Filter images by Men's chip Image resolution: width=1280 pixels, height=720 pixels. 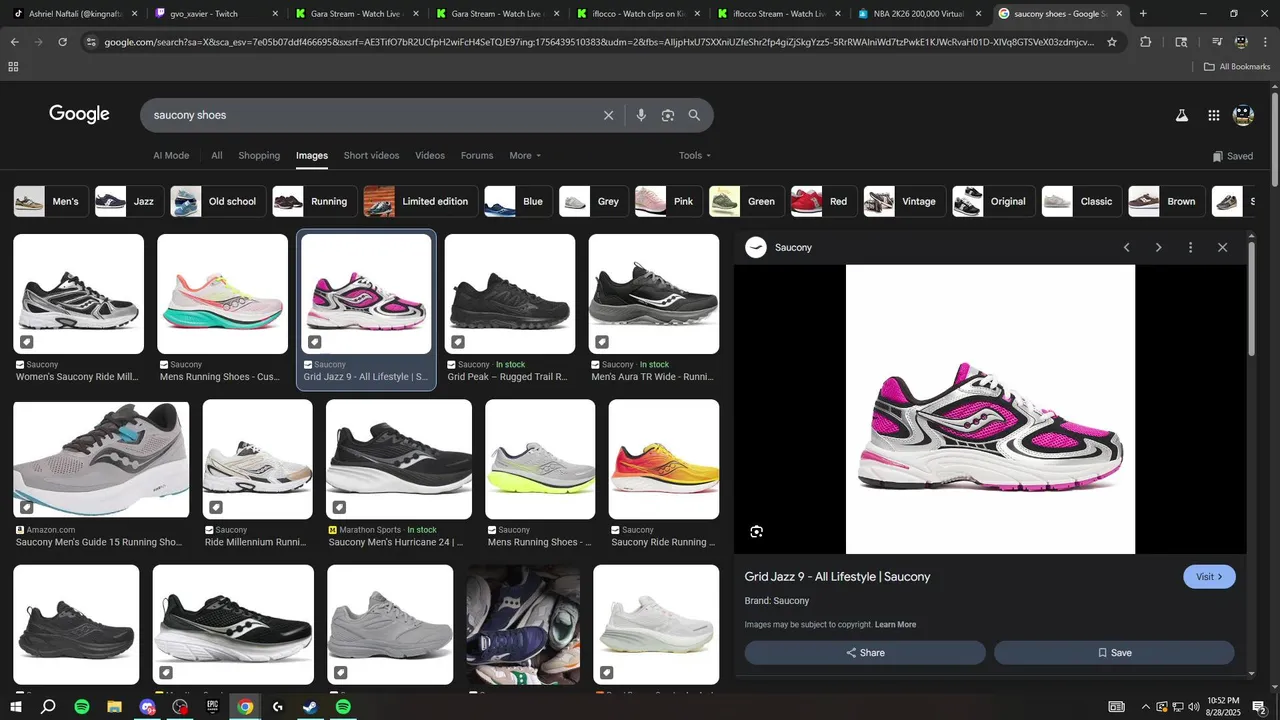[x=51, y=201]
